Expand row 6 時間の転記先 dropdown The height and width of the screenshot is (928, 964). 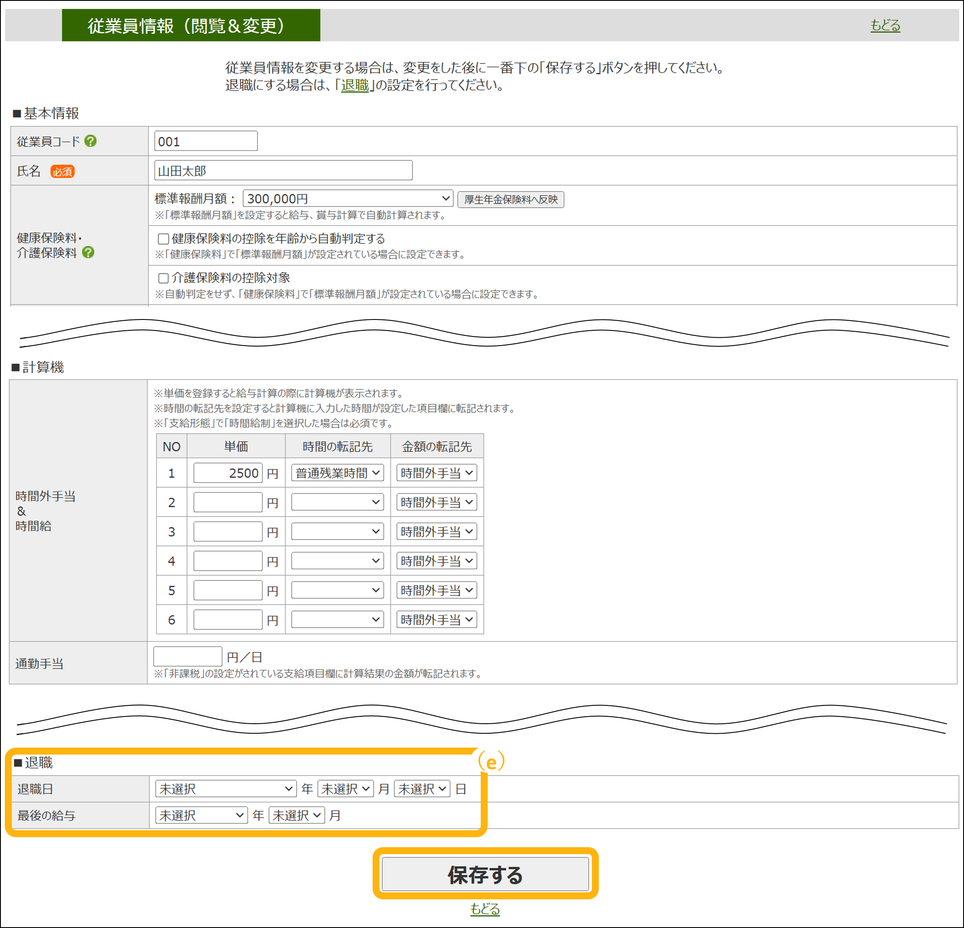tap(337, 620)
